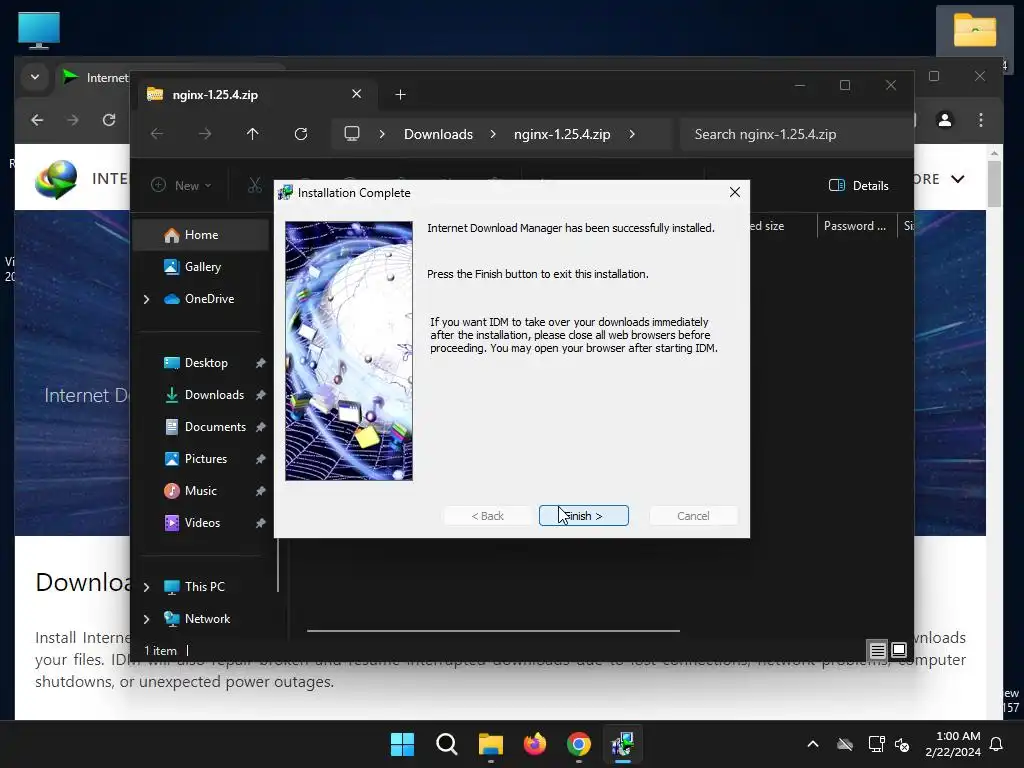The height and width of the screenshot is (768, 1024).
Task: Click the pin icon next to Music
Action: coord(261,491)
